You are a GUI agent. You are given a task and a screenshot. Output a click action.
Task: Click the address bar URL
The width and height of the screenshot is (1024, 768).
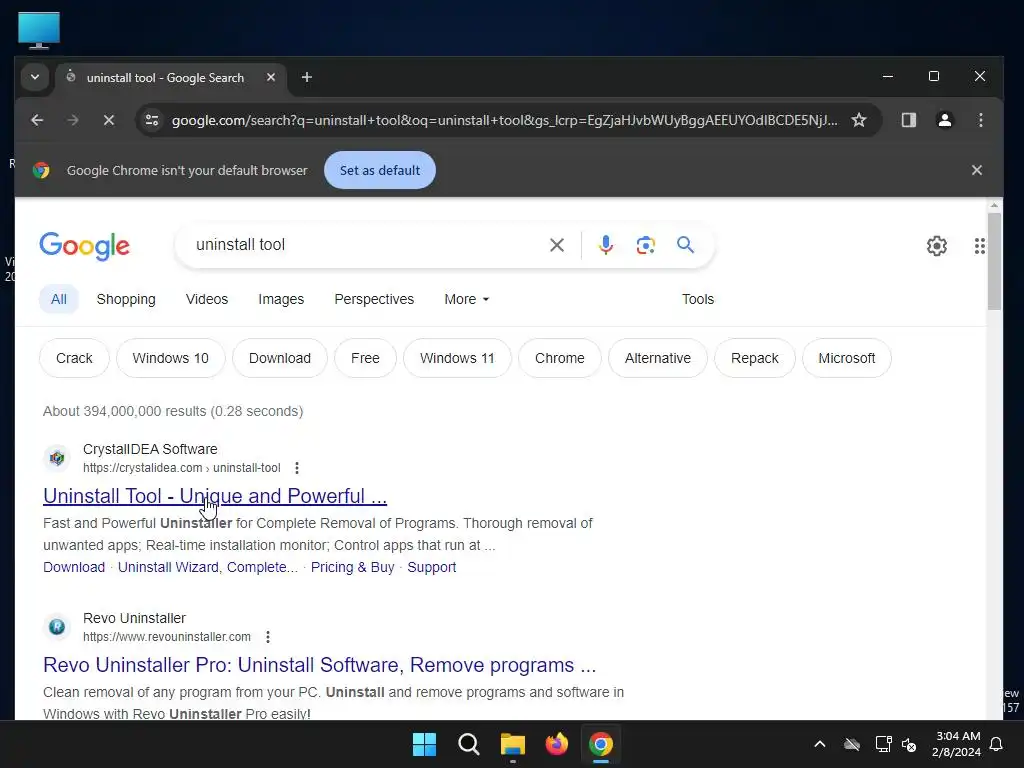point(504,120)
